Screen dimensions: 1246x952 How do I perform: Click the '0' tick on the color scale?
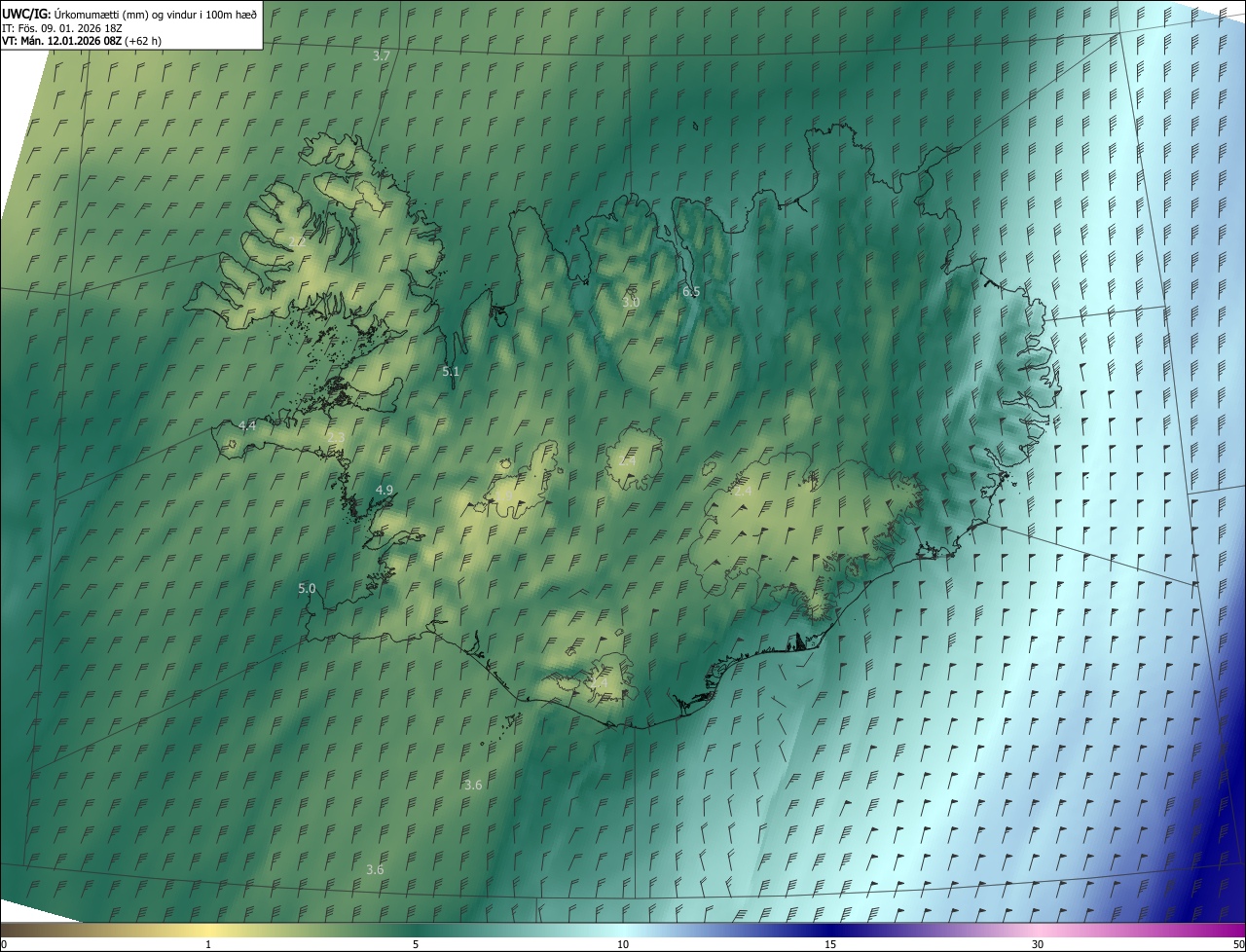pos(3,944)
